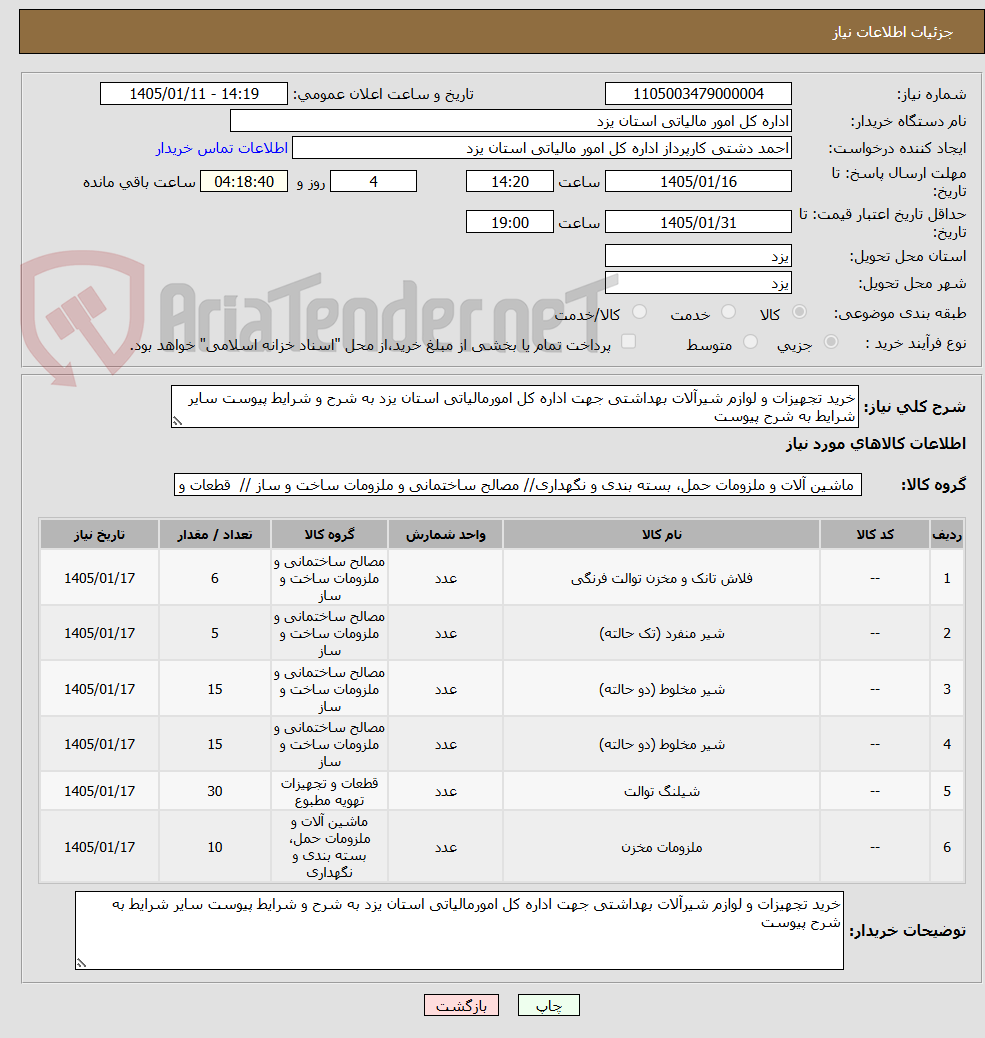Image resolution: width=985 pixels, height=1038 pixels.
Task: Toggle the Islamic treasury payment checkbox
Action: pyautogui.click(x=629, y=342)
